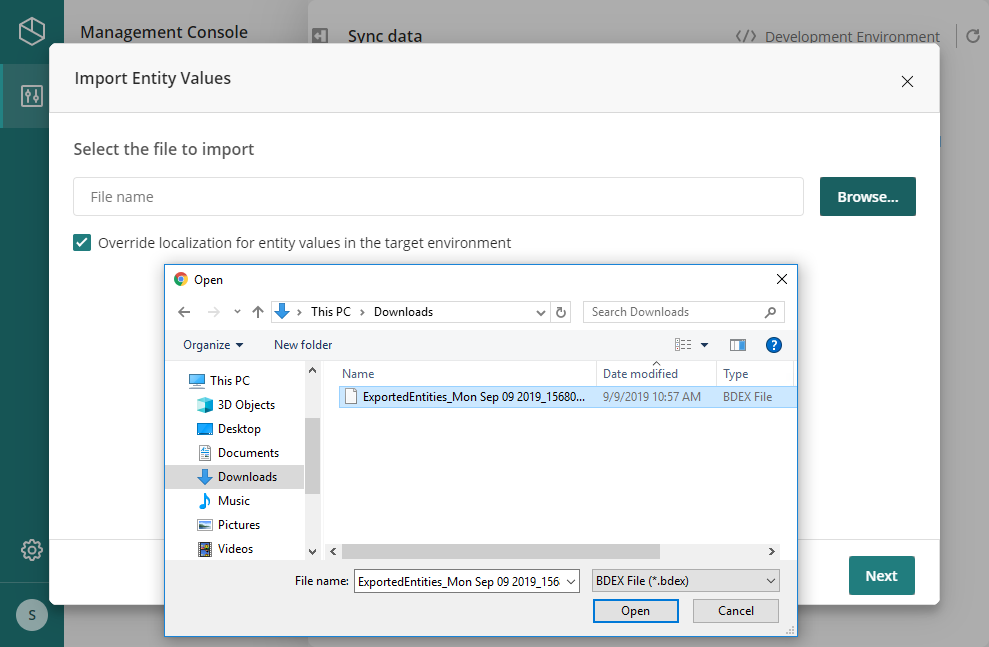Click the address bar refresh icon
The width and height of the screenshot is (989, 647).
pos(561,311)
